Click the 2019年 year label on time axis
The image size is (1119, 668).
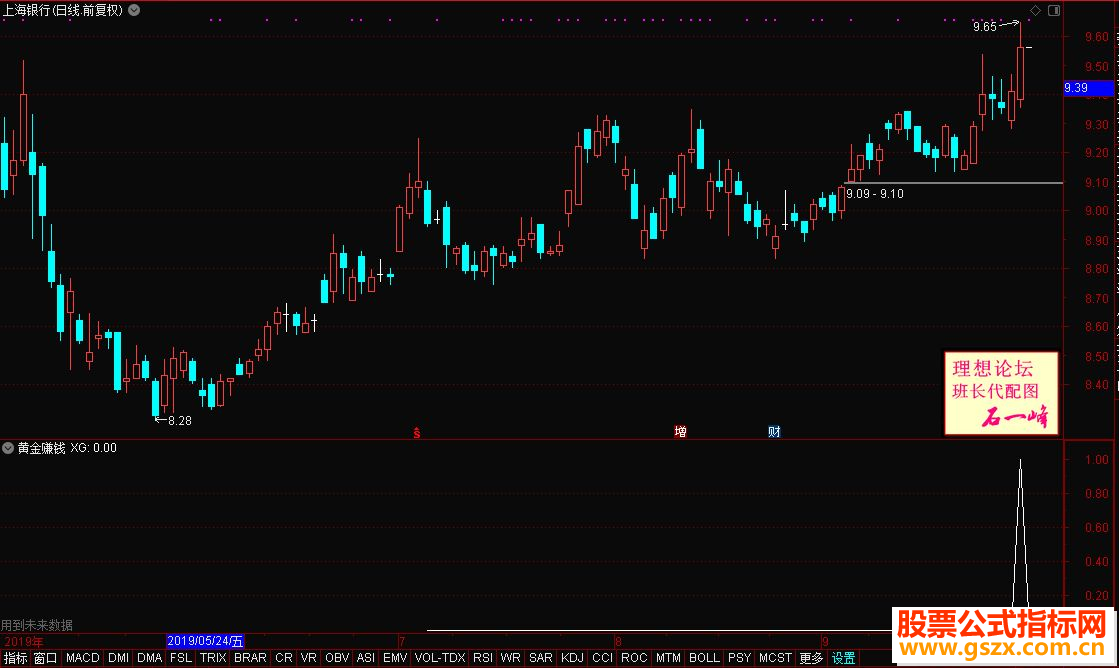(24, 641)
